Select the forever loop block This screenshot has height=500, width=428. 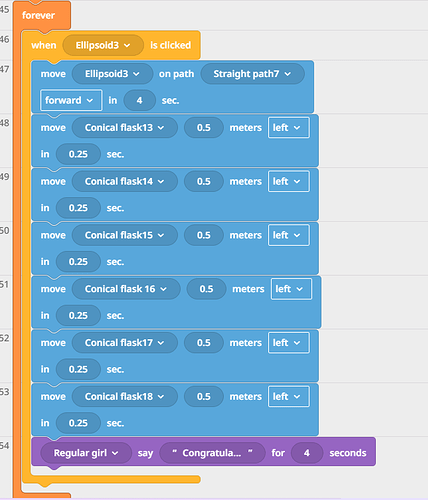coord(38,15)
